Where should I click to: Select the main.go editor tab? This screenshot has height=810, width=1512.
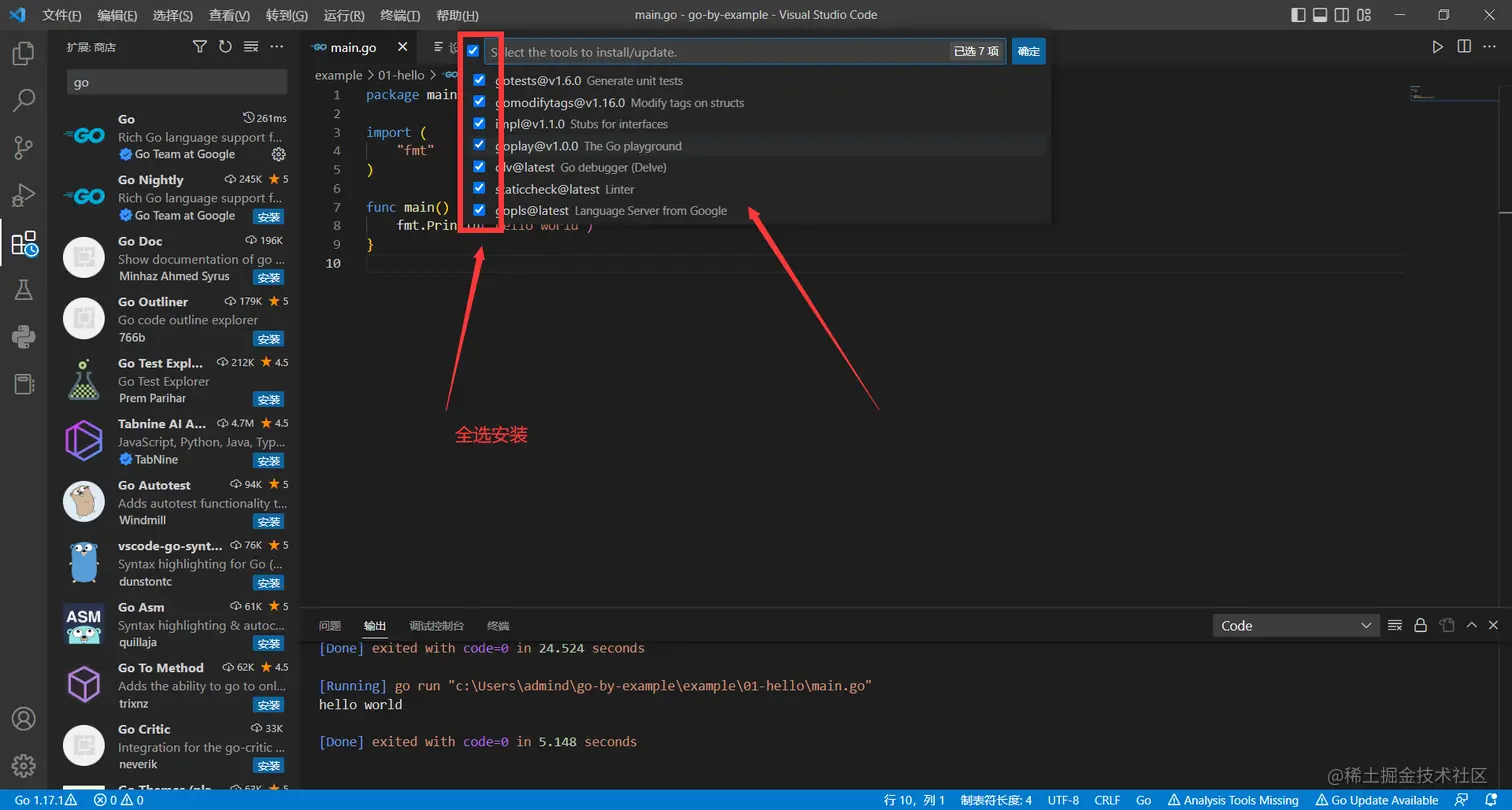coord(358,47)
